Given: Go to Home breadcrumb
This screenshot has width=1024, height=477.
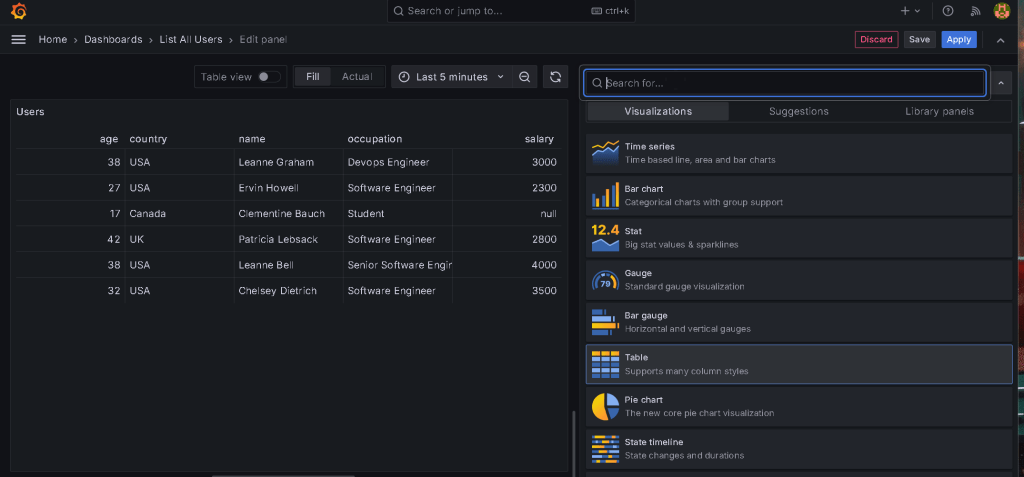Looking at the screenshot, I should 53,40.
